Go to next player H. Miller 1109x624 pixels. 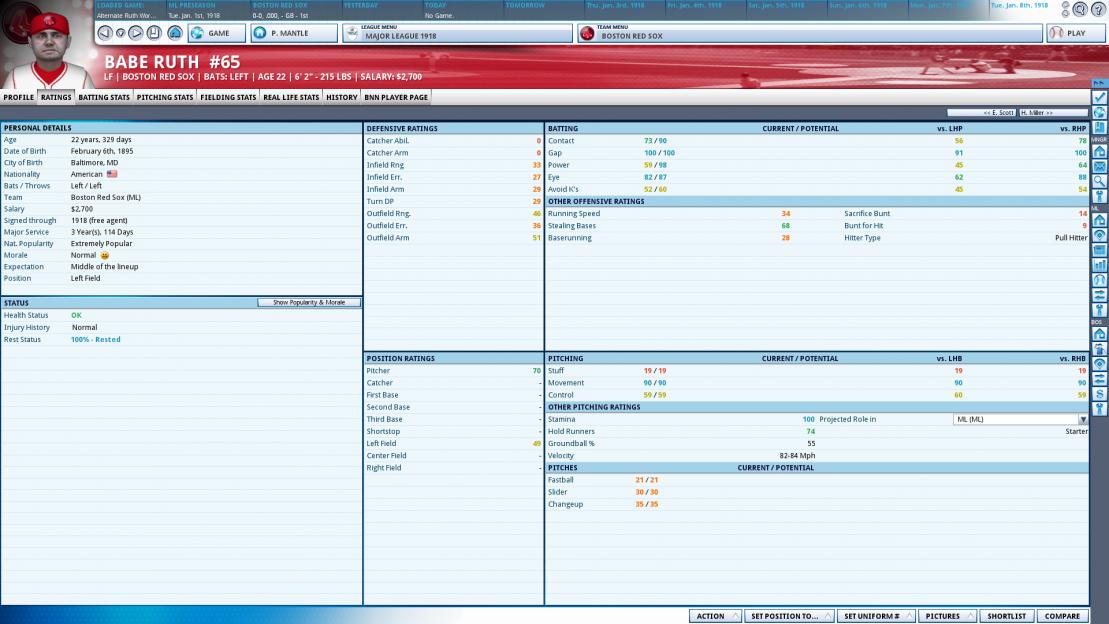click(x=1052, y=113)
